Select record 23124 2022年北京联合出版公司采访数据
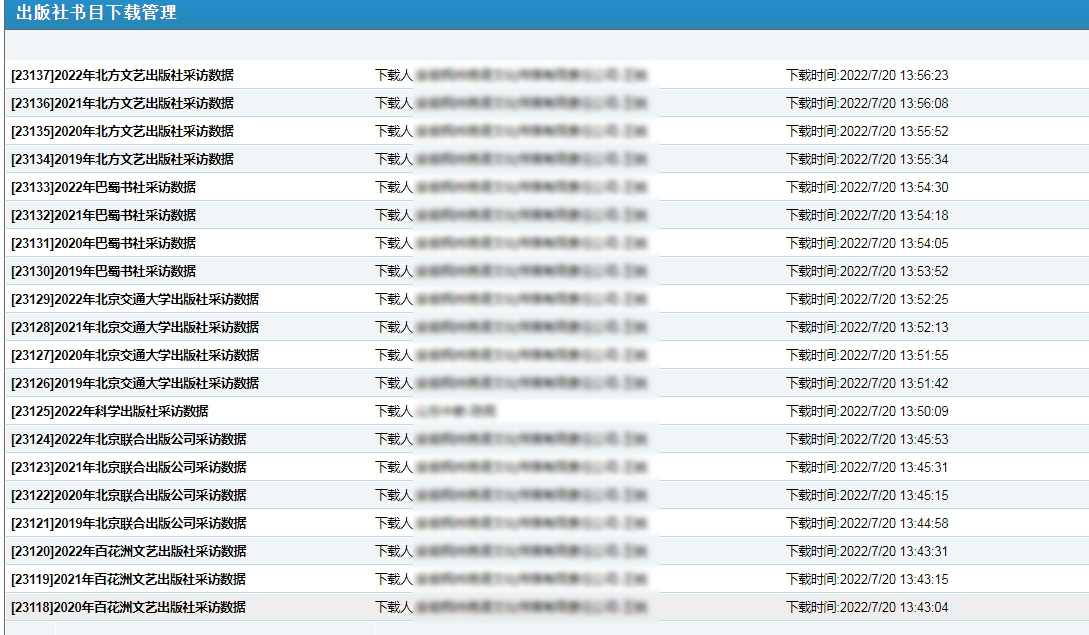The height and width of the screenshot is (635, 1089). 128,439
